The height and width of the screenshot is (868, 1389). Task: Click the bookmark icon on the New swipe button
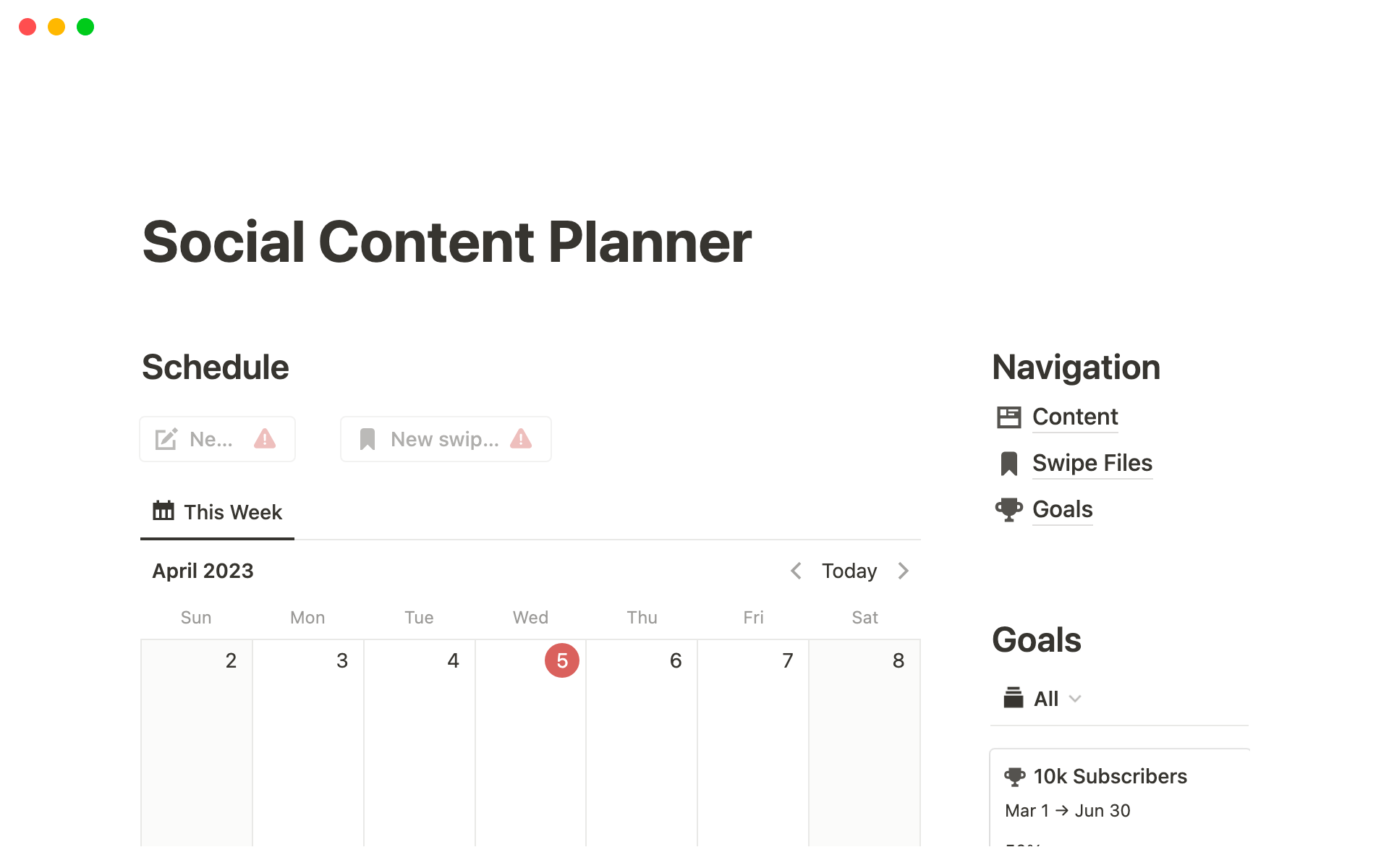pos(368,439)
